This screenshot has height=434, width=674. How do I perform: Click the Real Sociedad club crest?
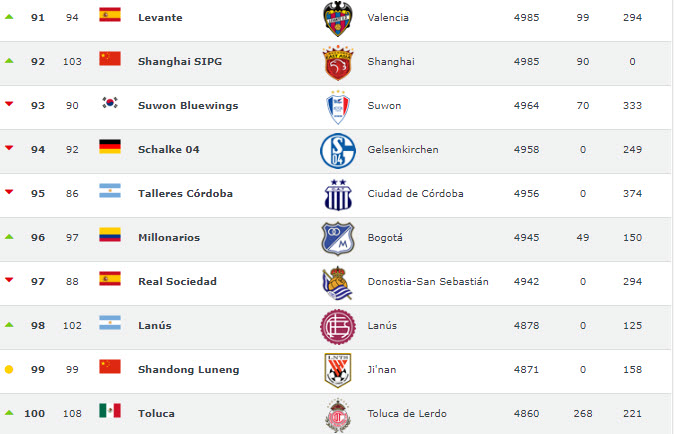point(337,282)
